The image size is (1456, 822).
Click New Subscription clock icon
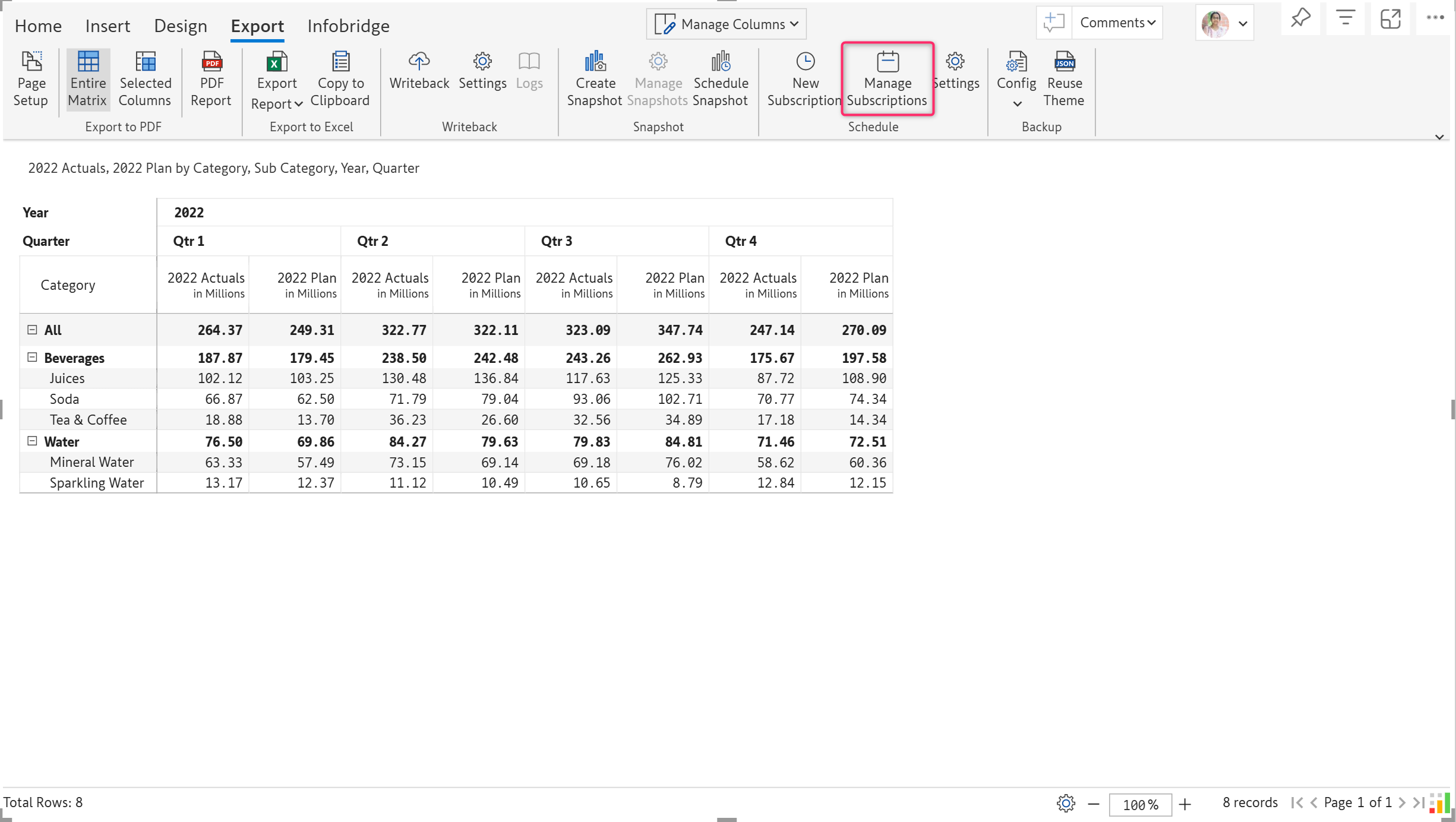[805, 62]
